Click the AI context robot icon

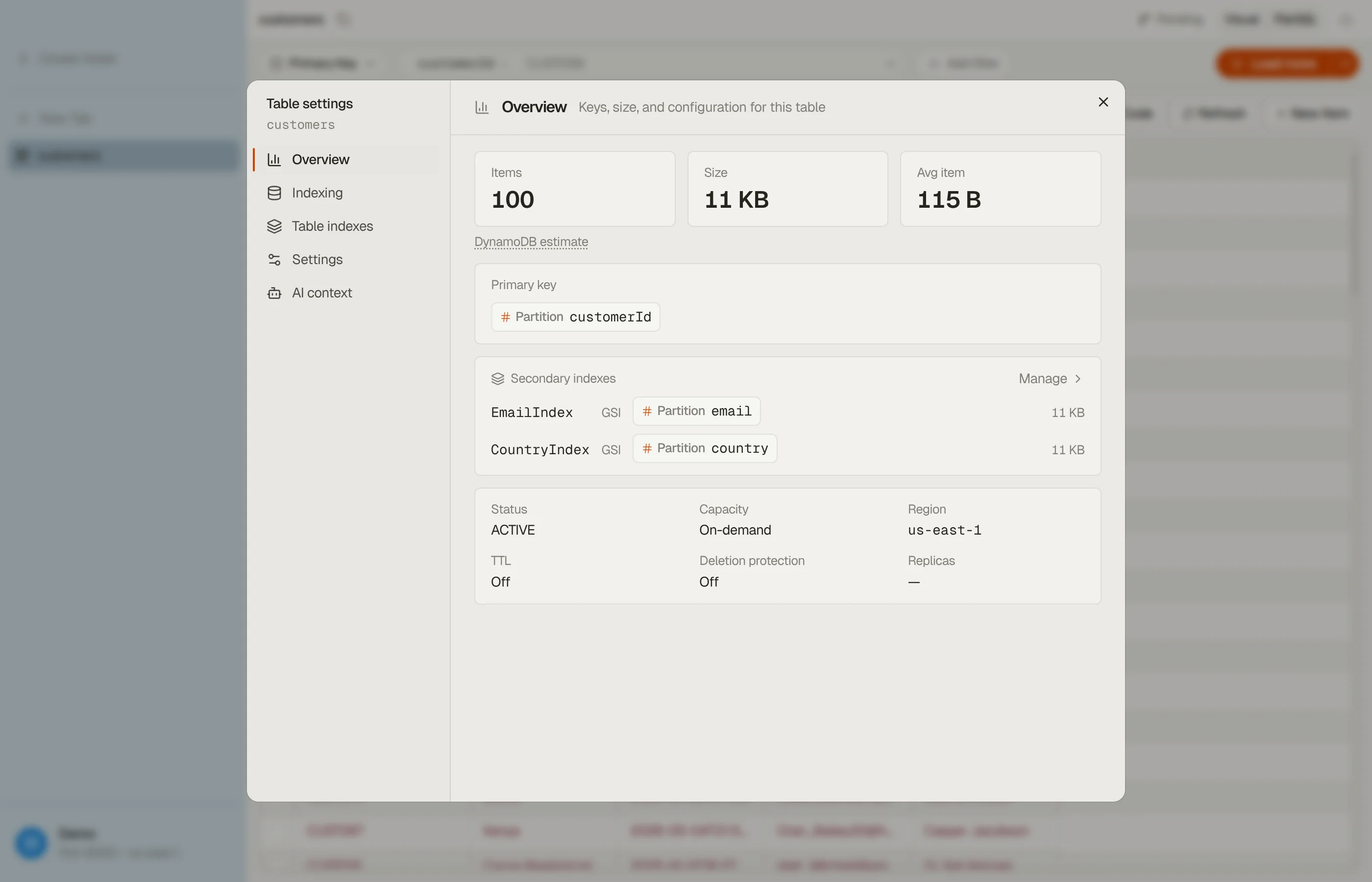(x=274, y=293)
